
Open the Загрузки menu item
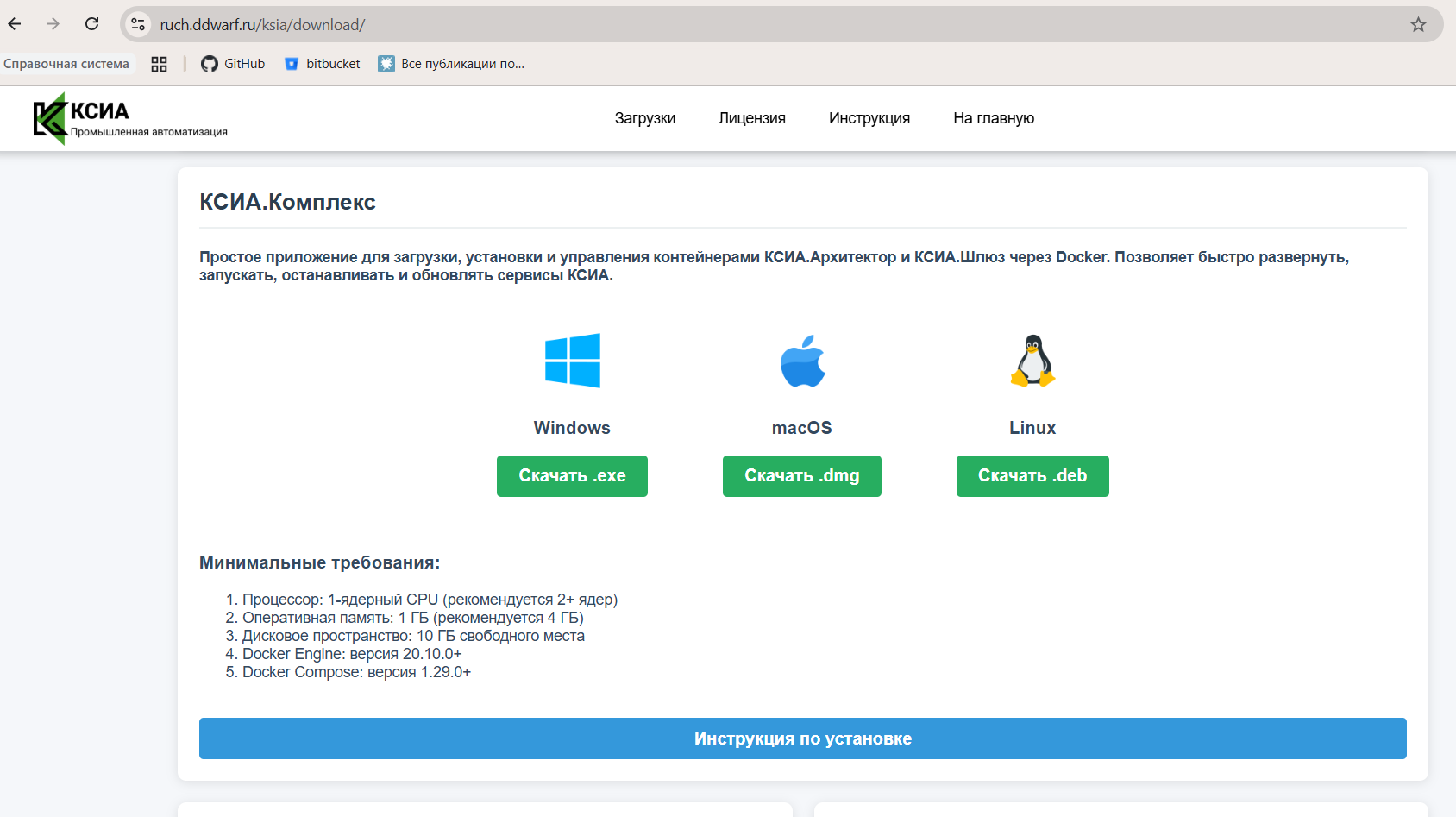coord(644,118)
